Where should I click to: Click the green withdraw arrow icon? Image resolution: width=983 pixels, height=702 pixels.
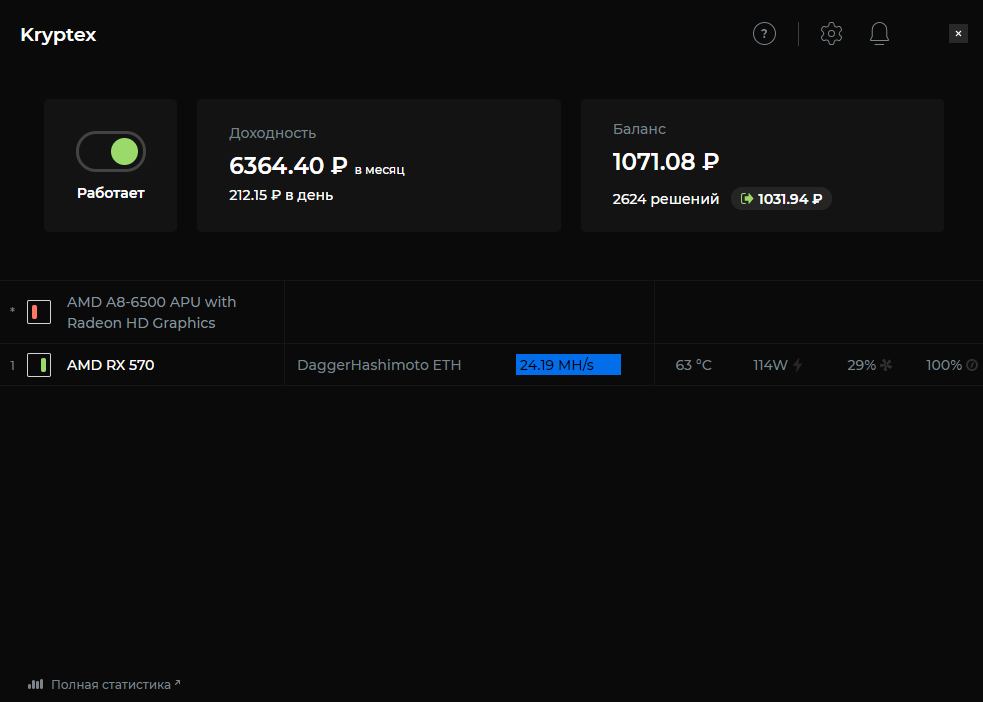pos(747,199)
